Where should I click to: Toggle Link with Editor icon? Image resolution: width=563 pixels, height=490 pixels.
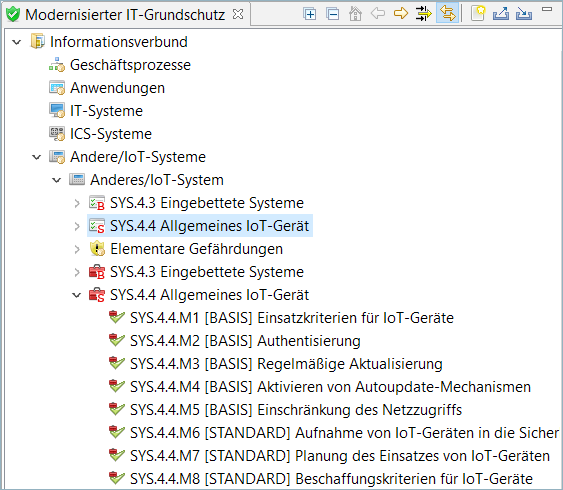447,14
